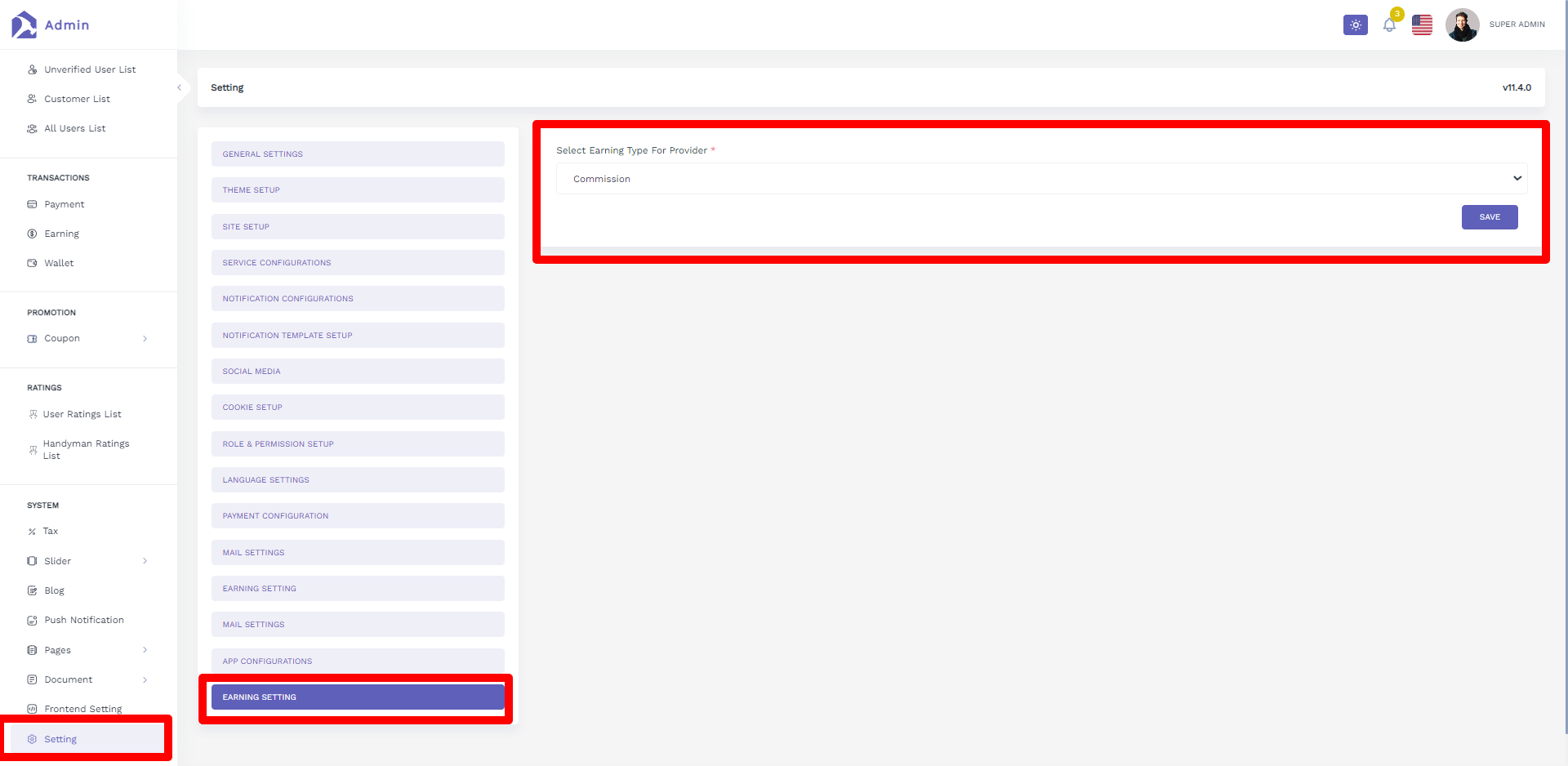1568x766 pixels.
Task: Click the Customer List people icon
Action: (x=33, y=99)
